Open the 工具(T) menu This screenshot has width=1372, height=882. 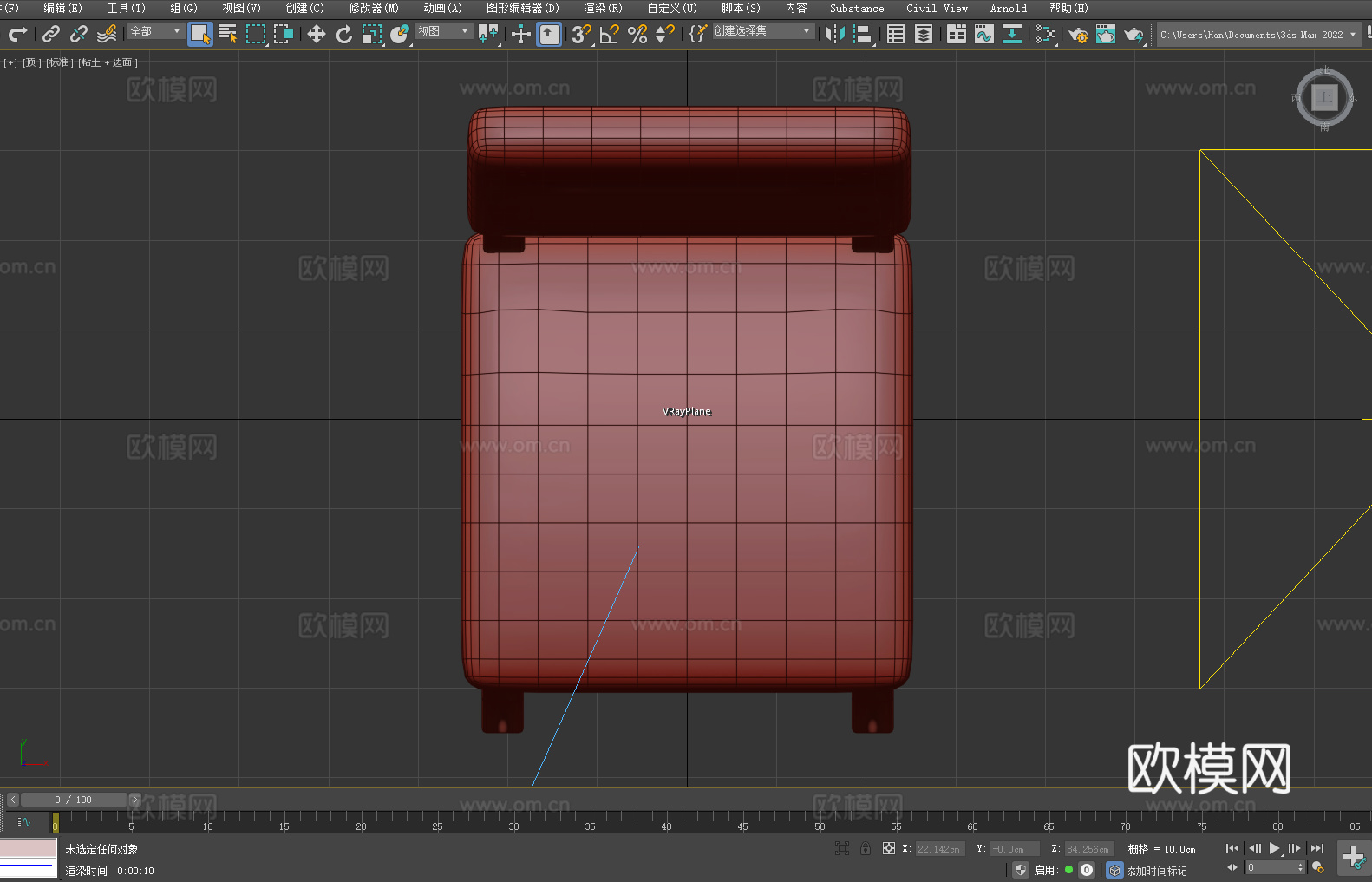tap(126, 8)
